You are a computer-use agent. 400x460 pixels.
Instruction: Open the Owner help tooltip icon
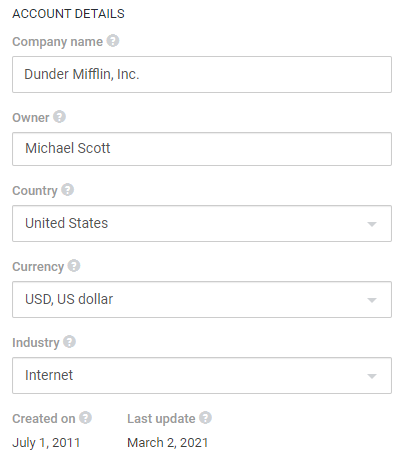point(59,117)
